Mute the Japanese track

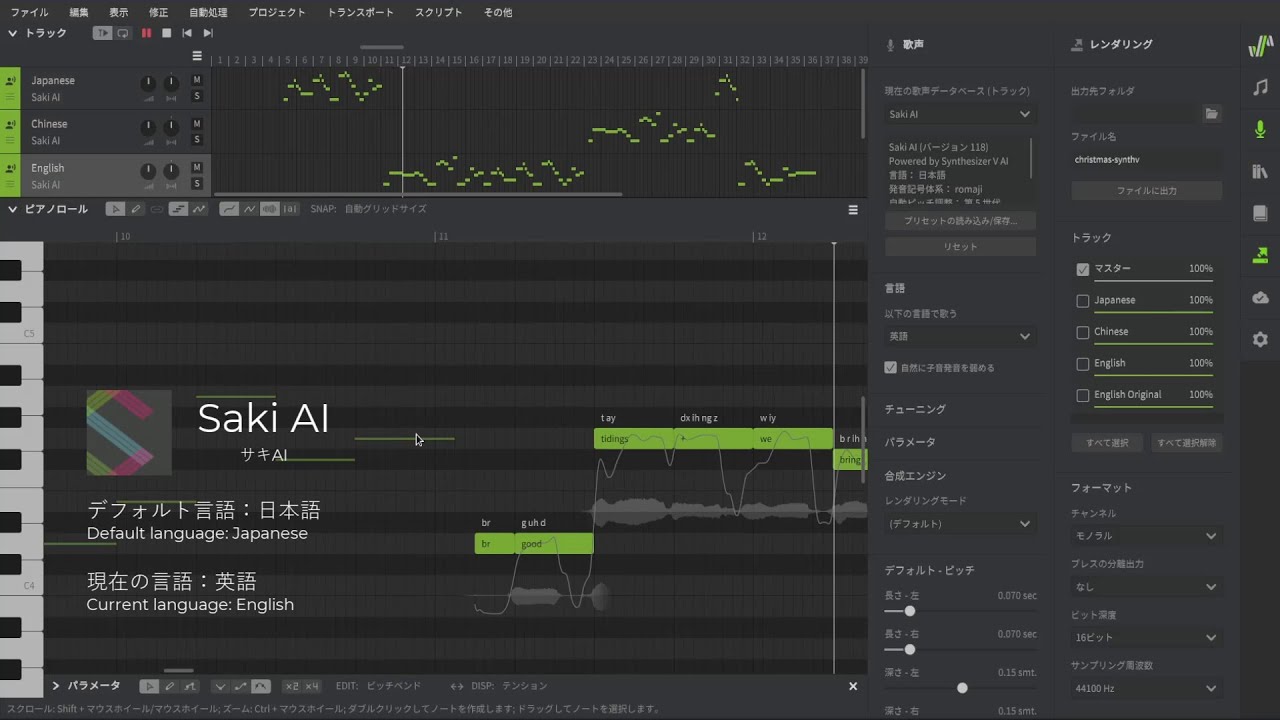pos(197,80)
